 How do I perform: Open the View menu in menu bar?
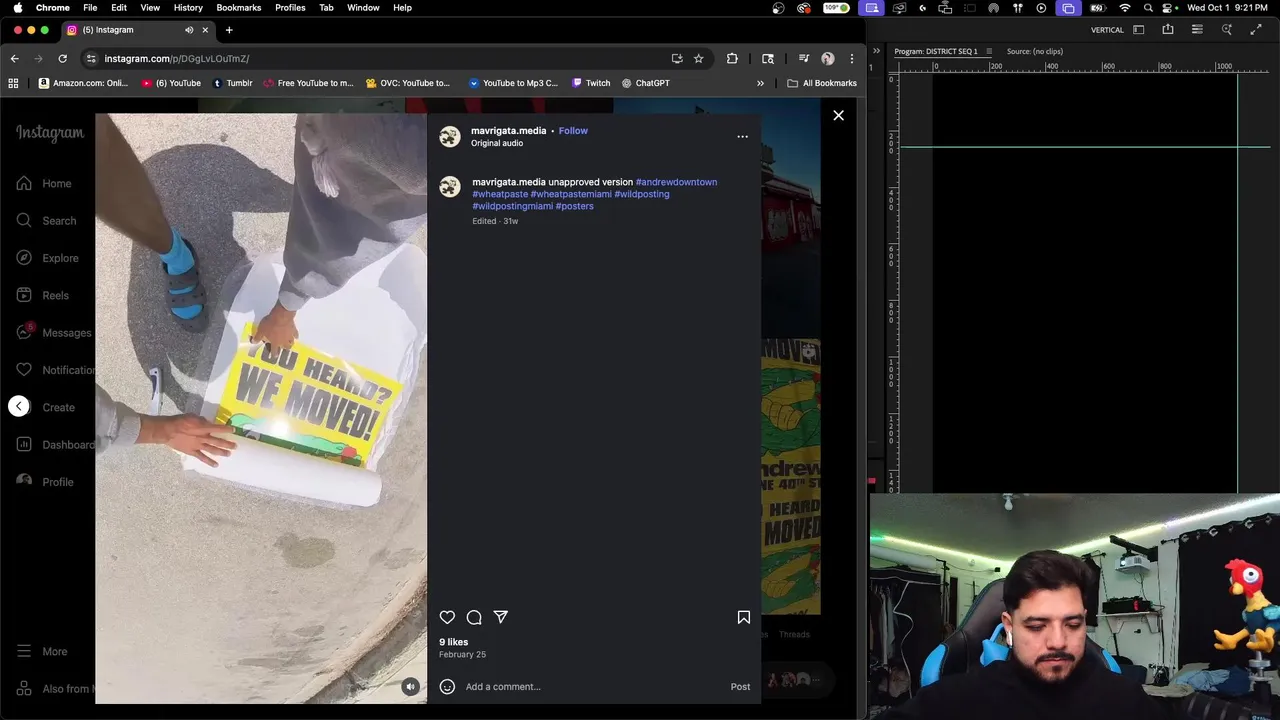tap(150, 7)
